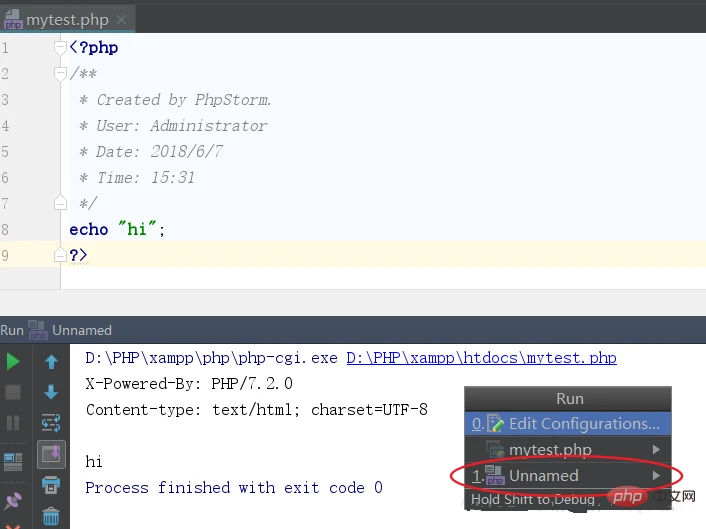Click the Clear All trash icon
This screenshot has height=529, width=706.
51,516
